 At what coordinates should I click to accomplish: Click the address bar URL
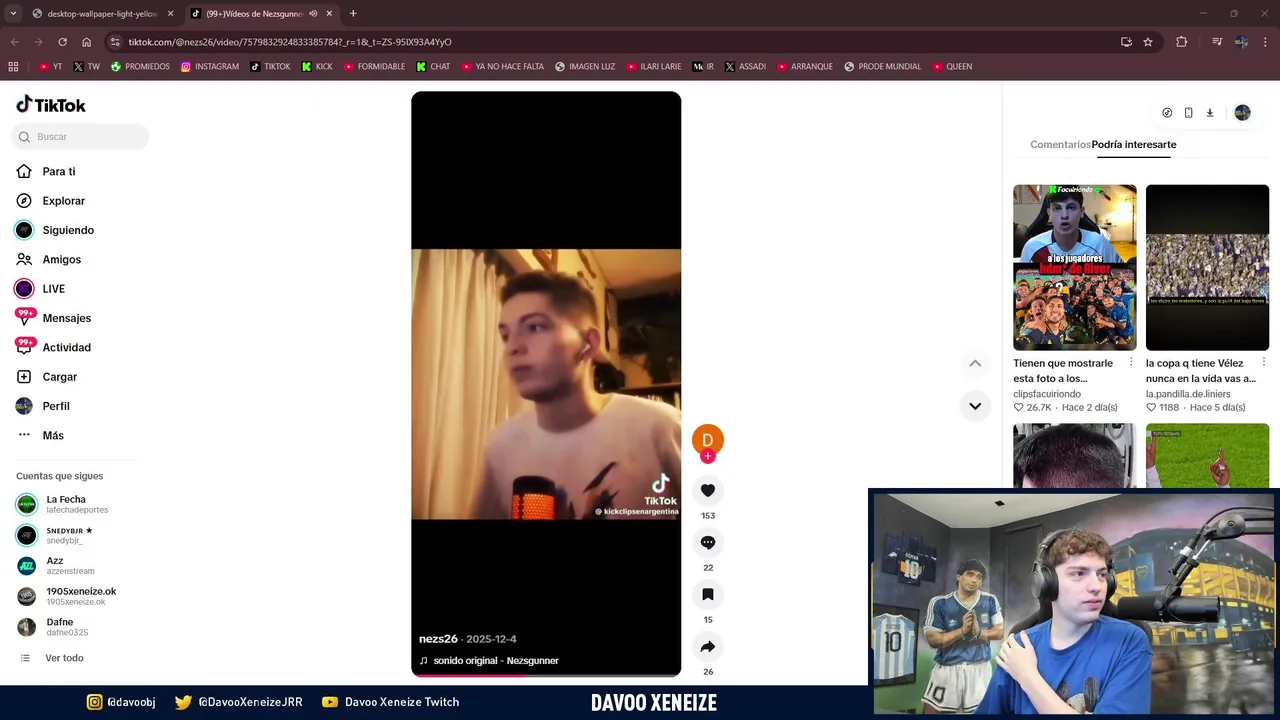pyautogui.click(x=290, y=42)
